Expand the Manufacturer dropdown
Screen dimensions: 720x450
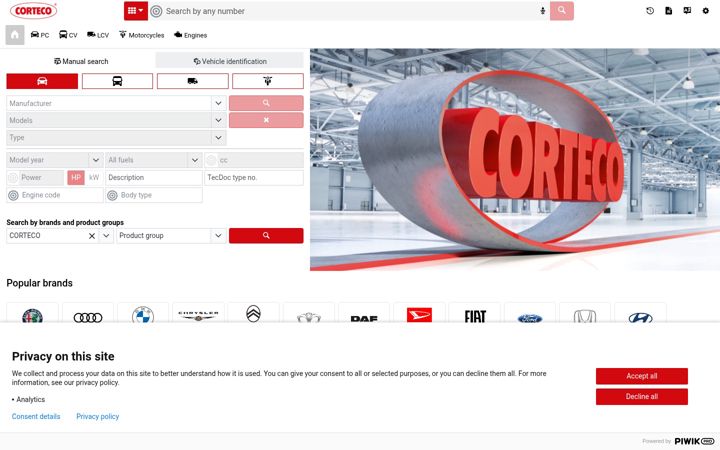219,103
